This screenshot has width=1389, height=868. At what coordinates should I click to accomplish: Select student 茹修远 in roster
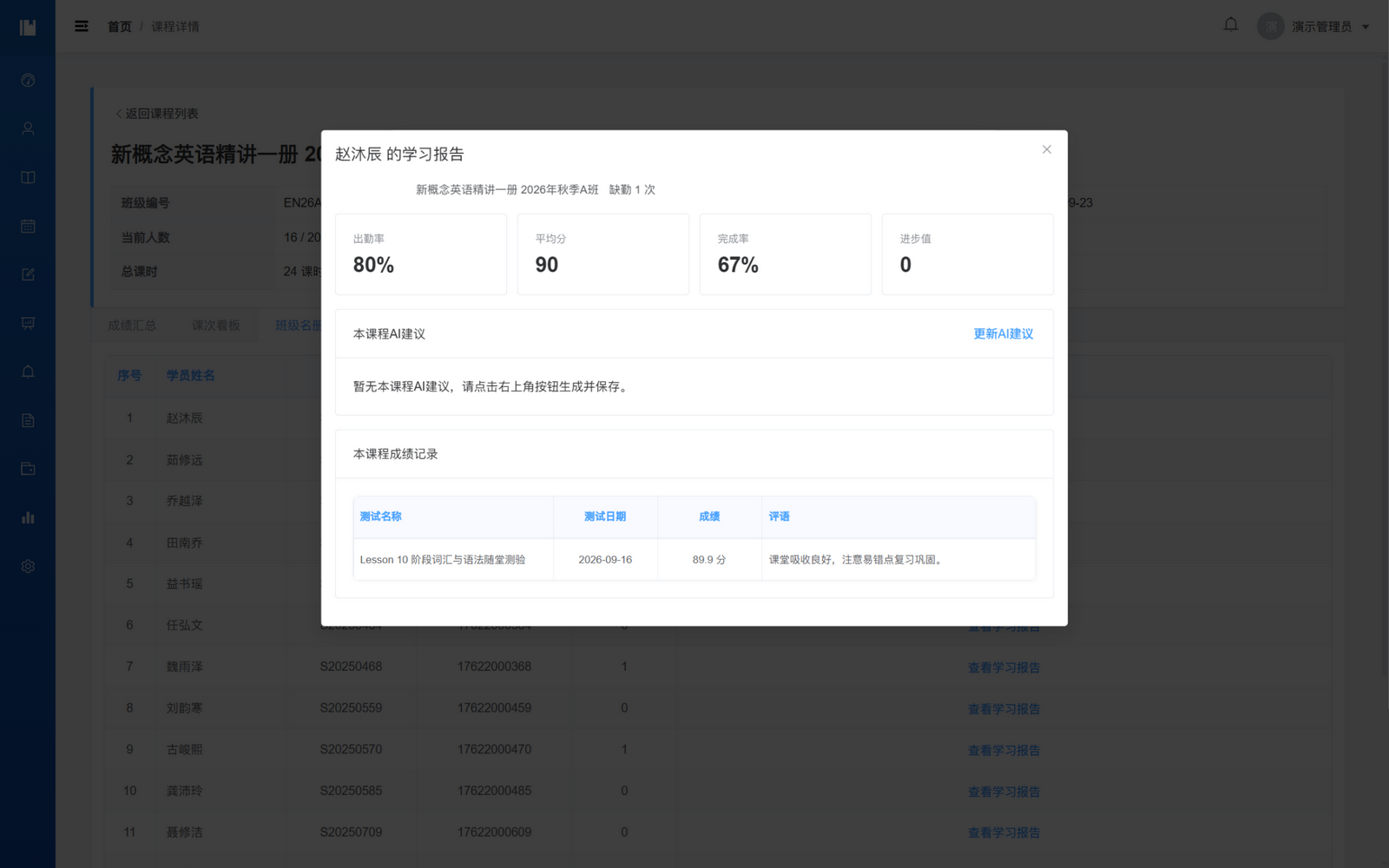pos(184,460)
